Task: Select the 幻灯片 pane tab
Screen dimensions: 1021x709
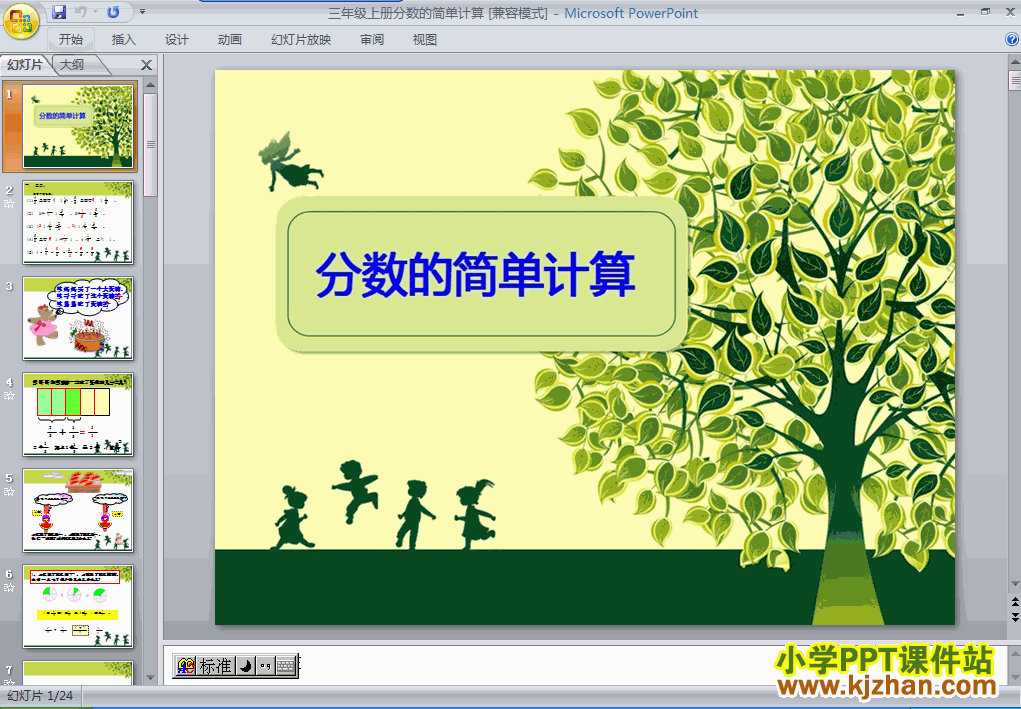Action: 25,64
